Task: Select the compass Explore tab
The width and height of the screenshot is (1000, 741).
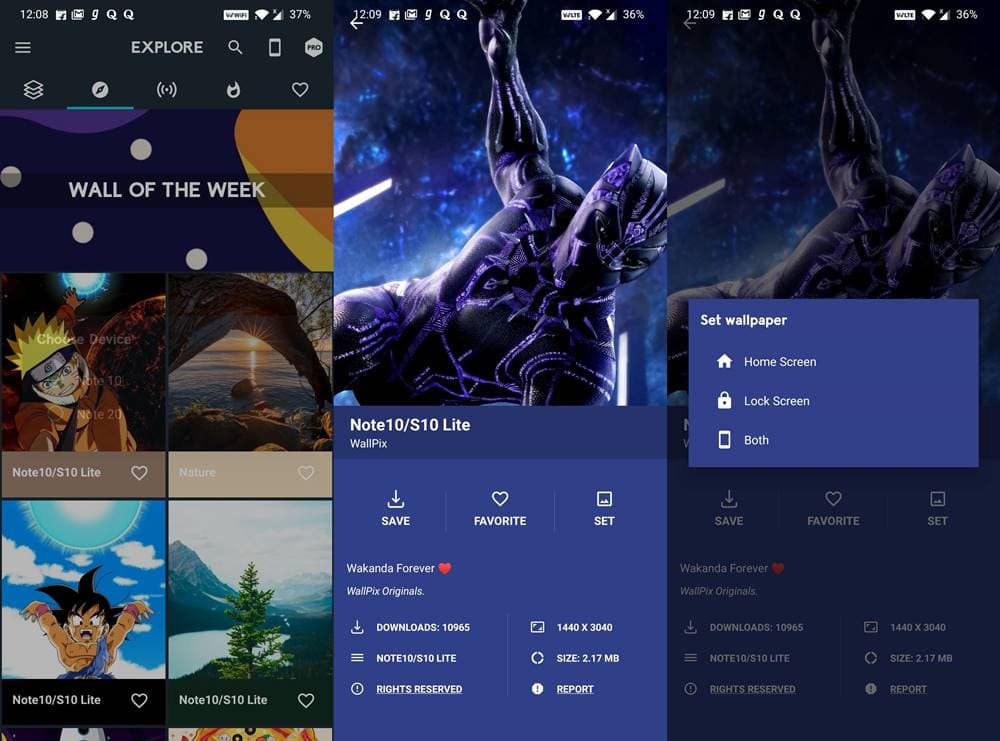Action: (x=100, y=89)
